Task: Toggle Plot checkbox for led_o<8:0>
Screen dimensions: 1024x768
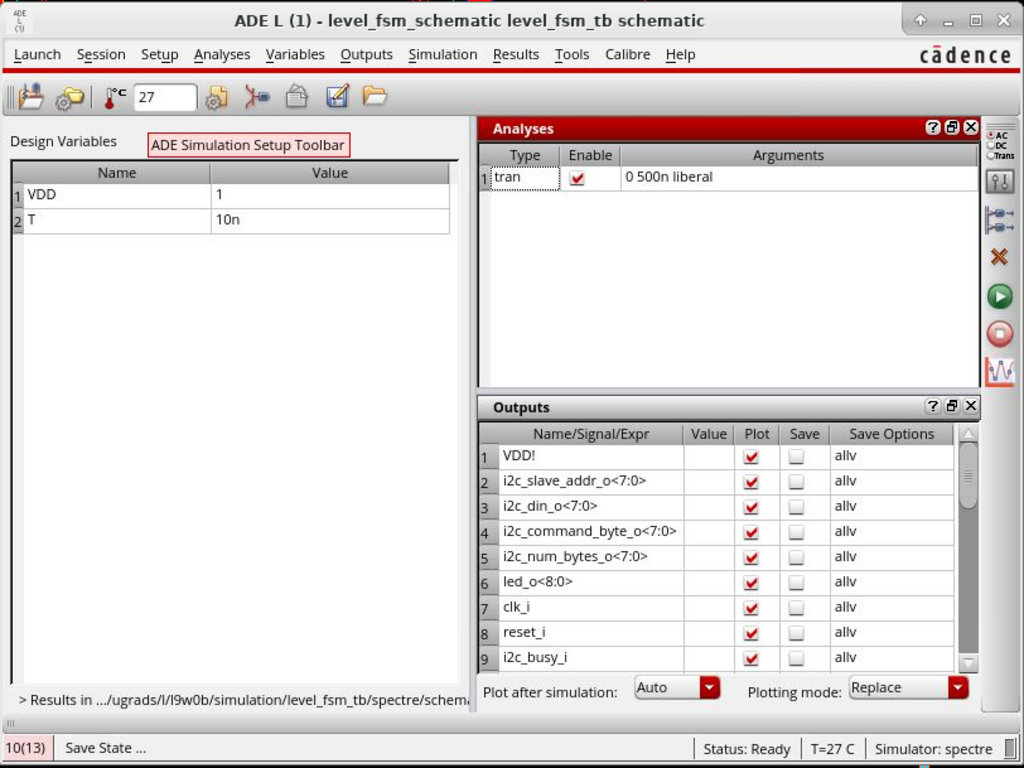Action: point(751,583)
